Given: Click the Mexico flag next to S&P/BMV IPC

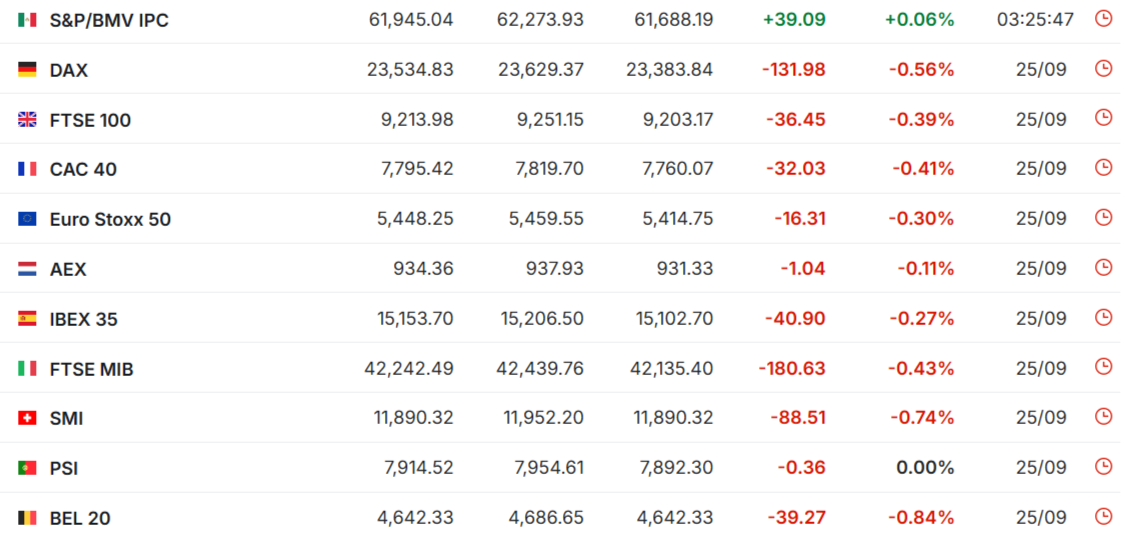Looking at the screenshot, I should [x=27, y=20].
